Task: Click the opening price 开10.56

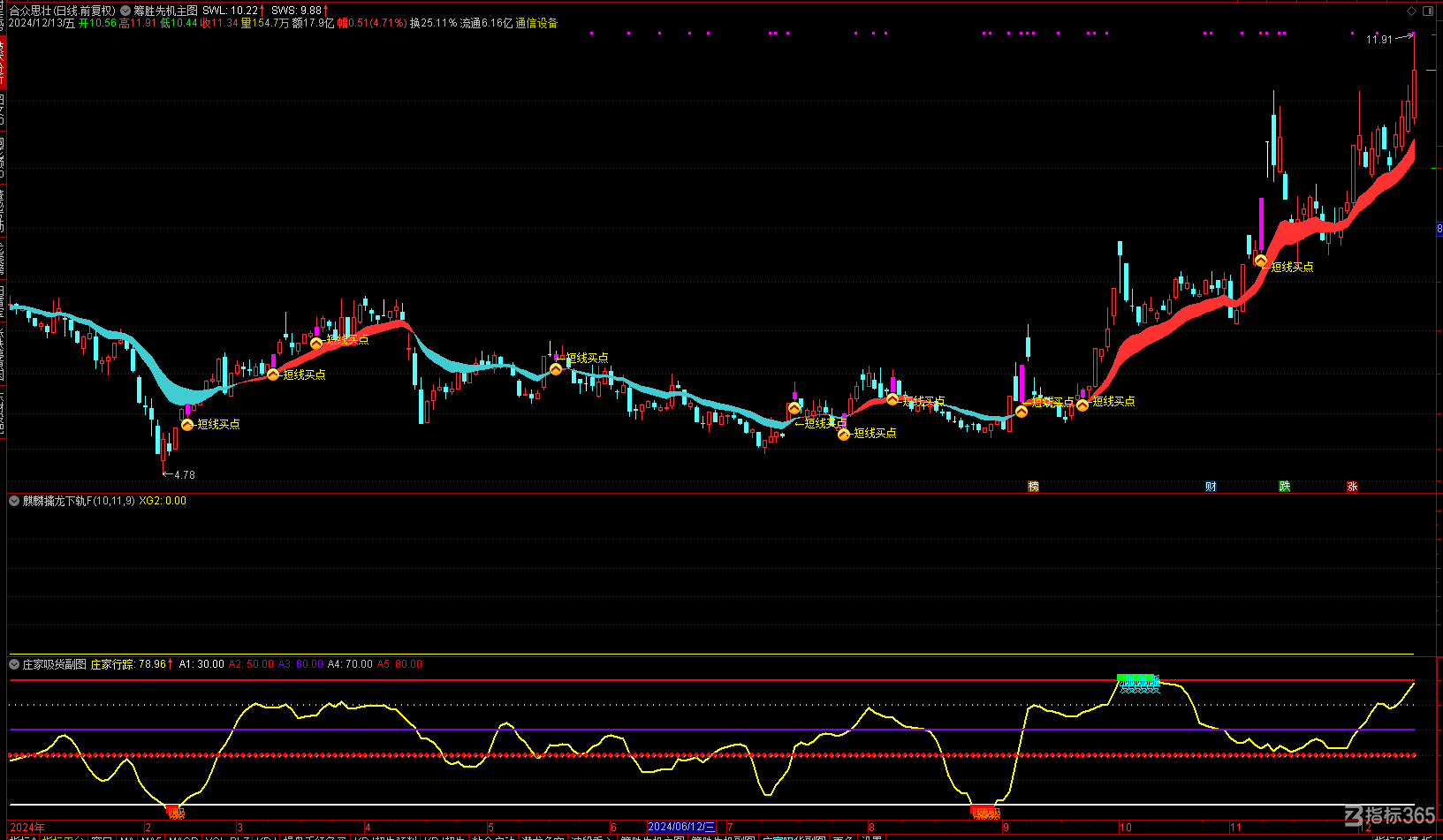Action: (97, 23)
